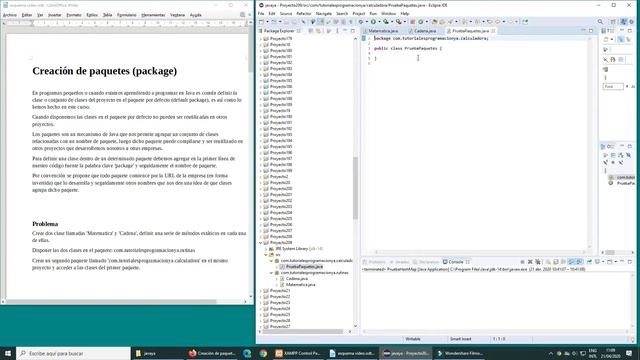Click the Run button in the Eclipse toolbar
640x360 pixels.
coord(373,22)
